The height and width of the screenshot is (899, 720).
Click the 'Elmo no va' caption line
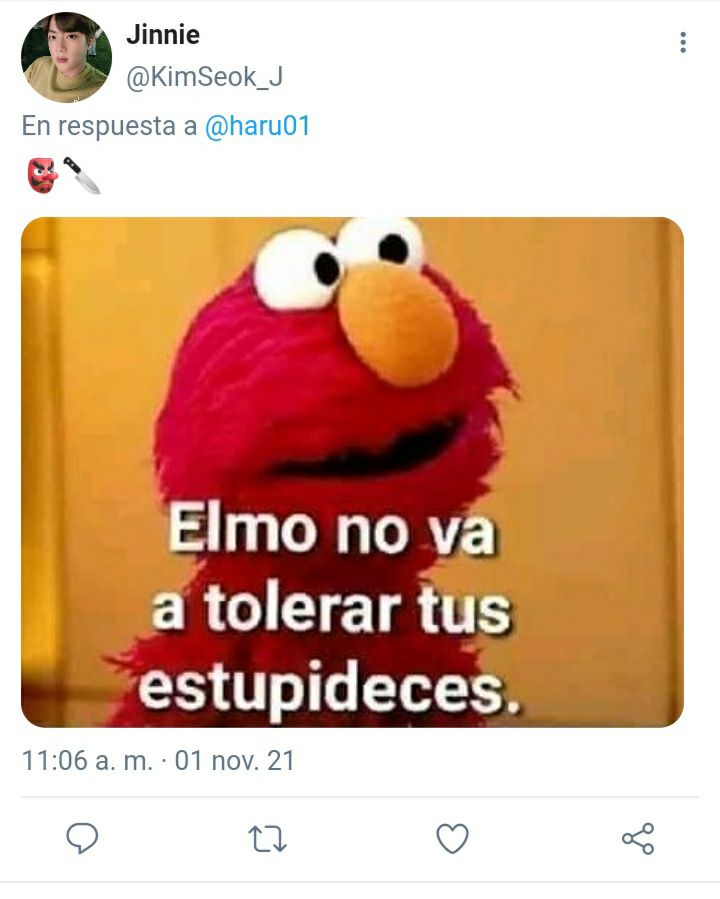pyautogui.click(x=332, y=530)
